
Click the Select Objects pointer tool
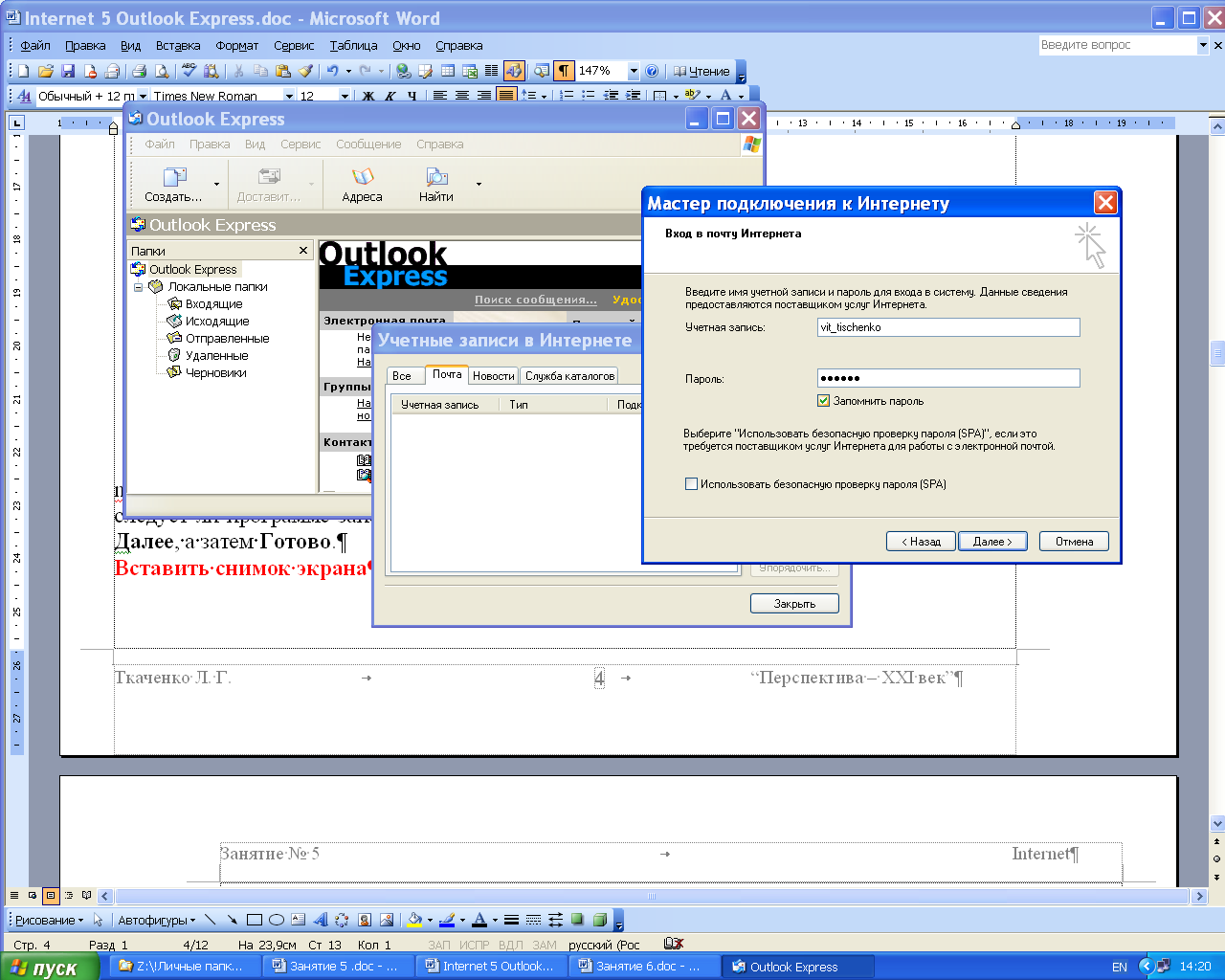(x=98, y=920)
